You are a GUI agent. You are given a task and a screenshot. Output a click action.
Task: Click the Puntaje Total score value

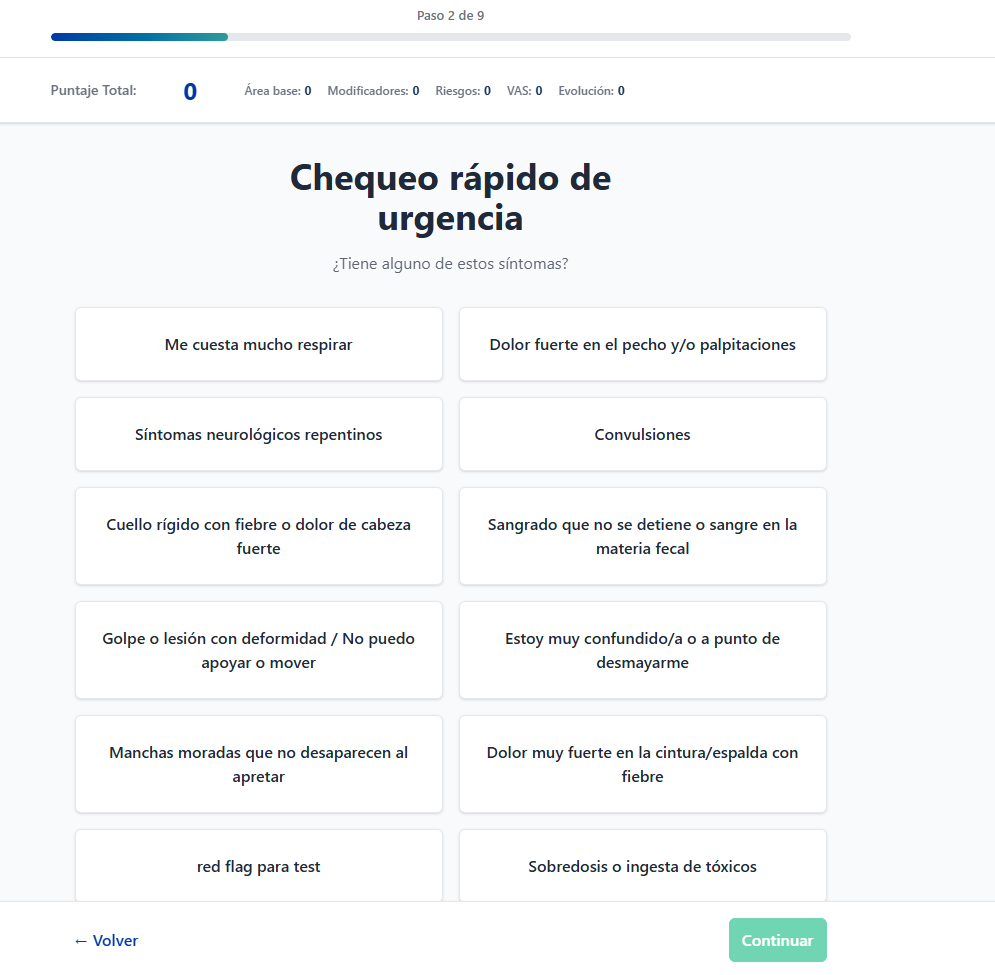(x=190, y=92)
